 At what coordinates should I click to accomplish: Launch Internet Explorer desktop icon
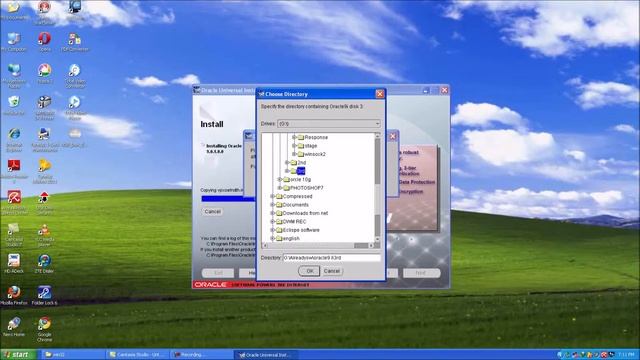tap(14, 139)
